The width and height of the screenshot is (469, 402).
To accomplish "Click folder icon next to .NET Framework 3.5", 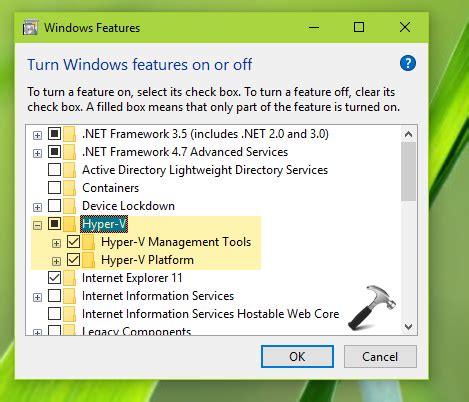I will tap(70, 134).
